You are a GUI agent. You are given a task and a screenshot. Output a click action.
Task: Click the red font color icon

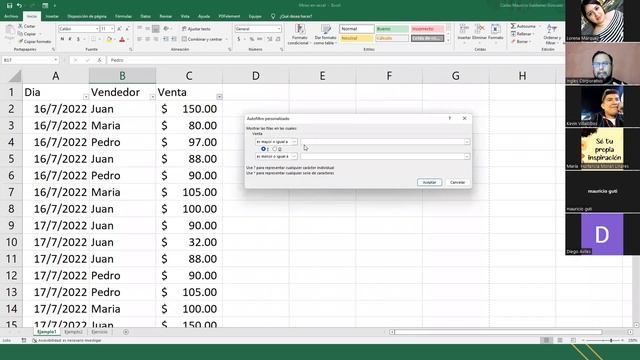[122, 39]
